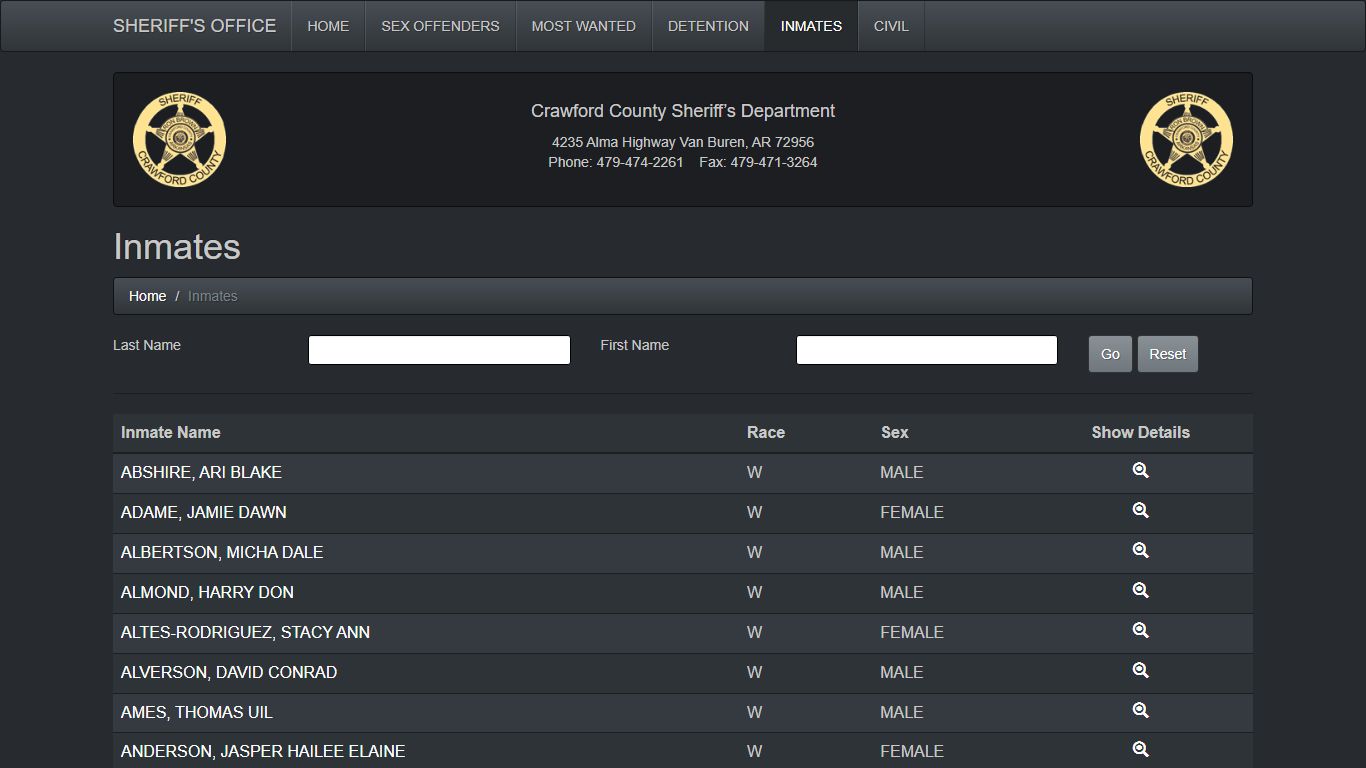
Task: Click MALE in ABSHIRE, ARI BLAKE row
Action: (902, 472)
